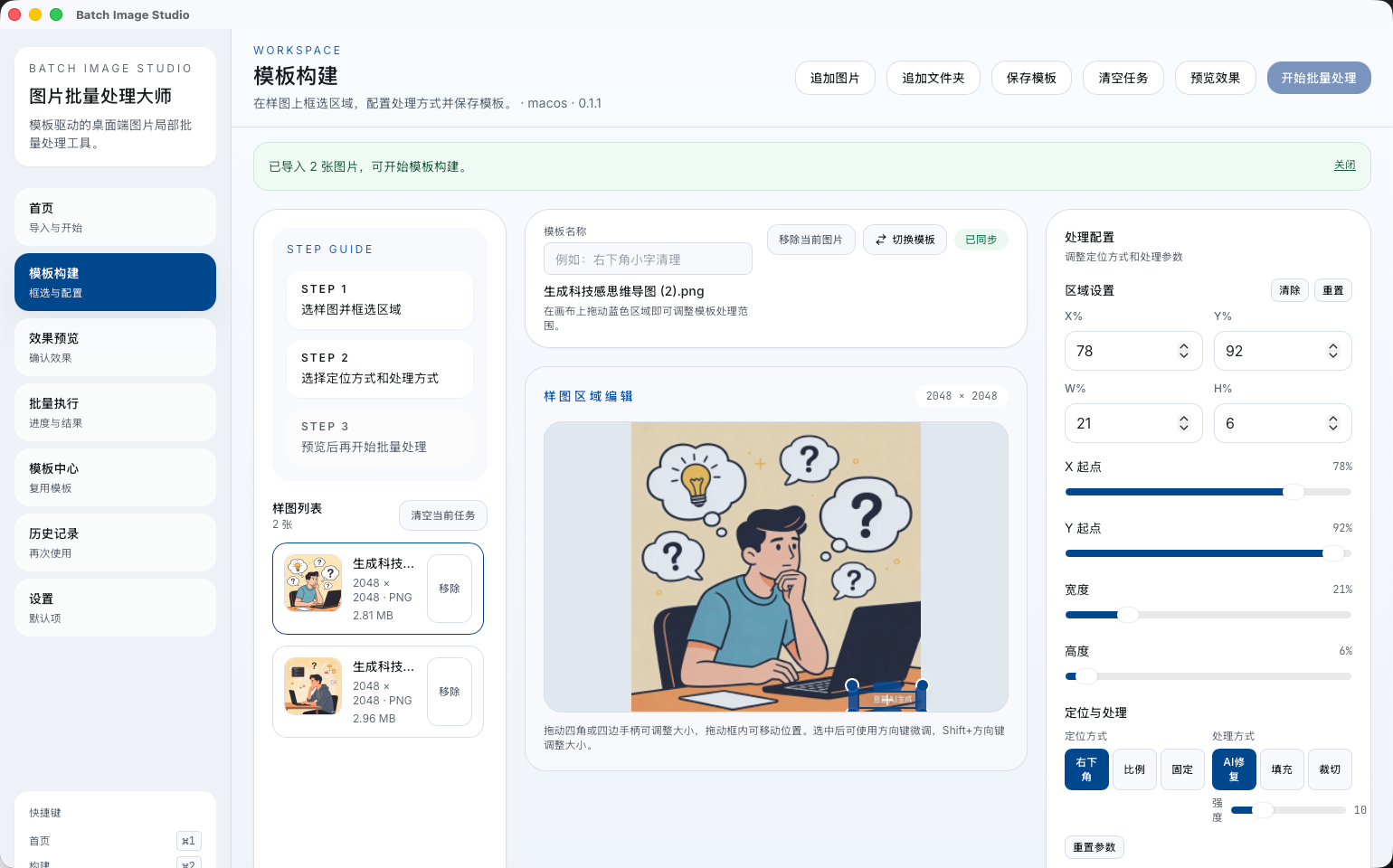
Task: Increase W% using the stepper control
Action: coord(1184,418)
